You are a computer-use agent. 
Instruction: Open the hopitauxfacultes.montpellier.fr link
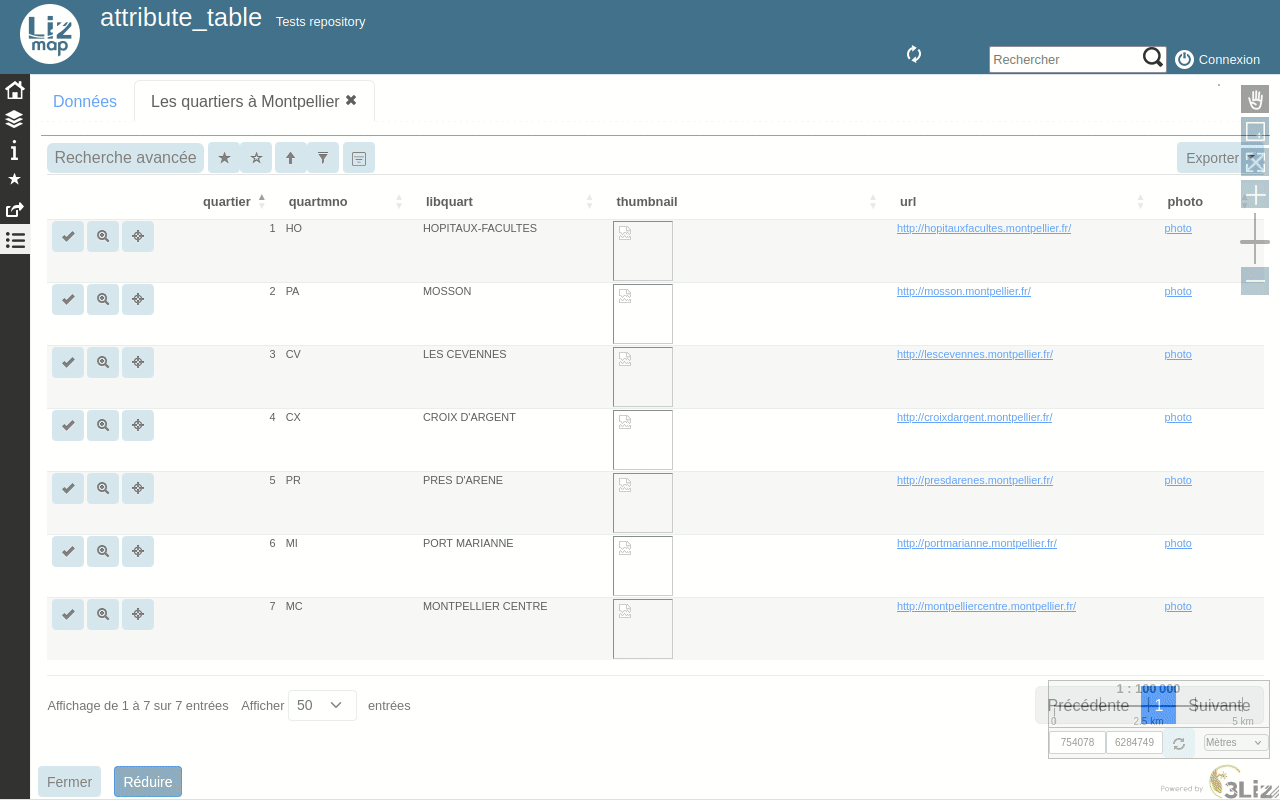(x=984, y=228)
